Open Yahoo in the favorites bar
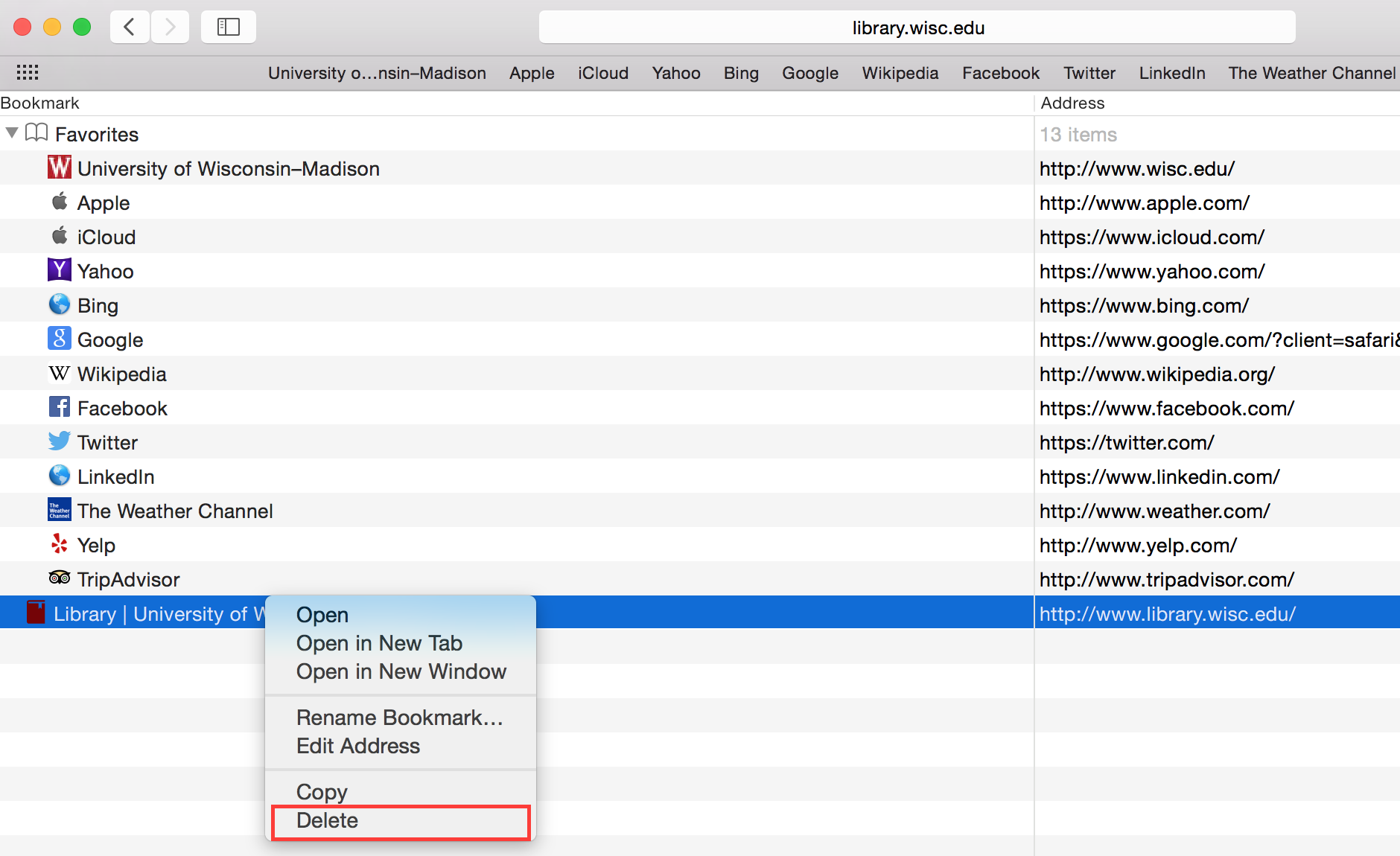This screenshot has height=856, width=1400. pyautogui.click(x=676, y=73)
